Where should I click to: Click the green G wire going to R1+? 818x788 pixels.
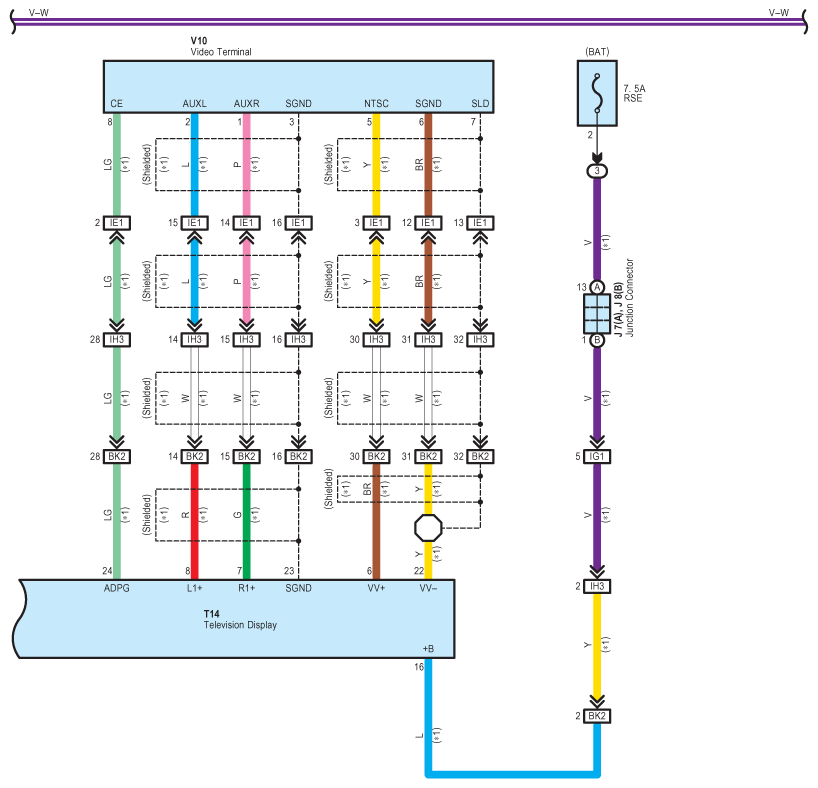[x=246, y=520]
